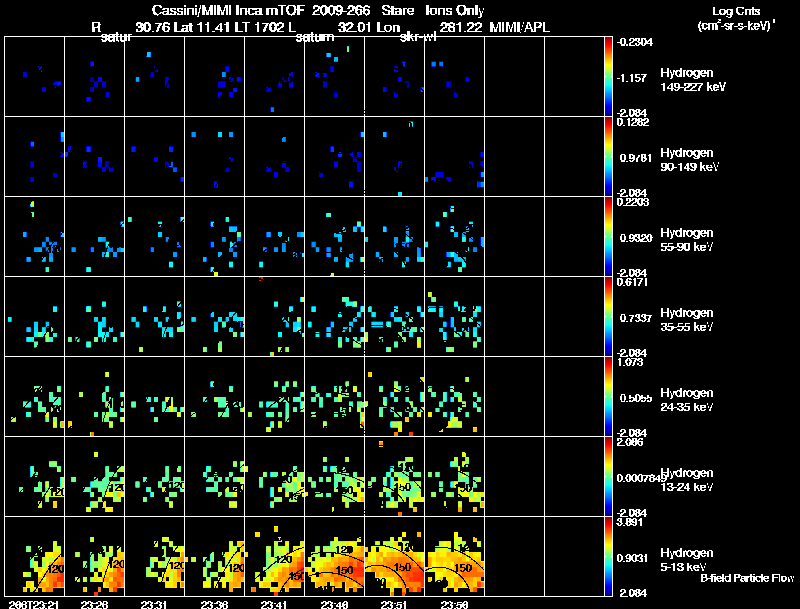Select the '23:36' time axis label
Image resolution: width=800 pixels, height=609 pixels.
(214, 604)
